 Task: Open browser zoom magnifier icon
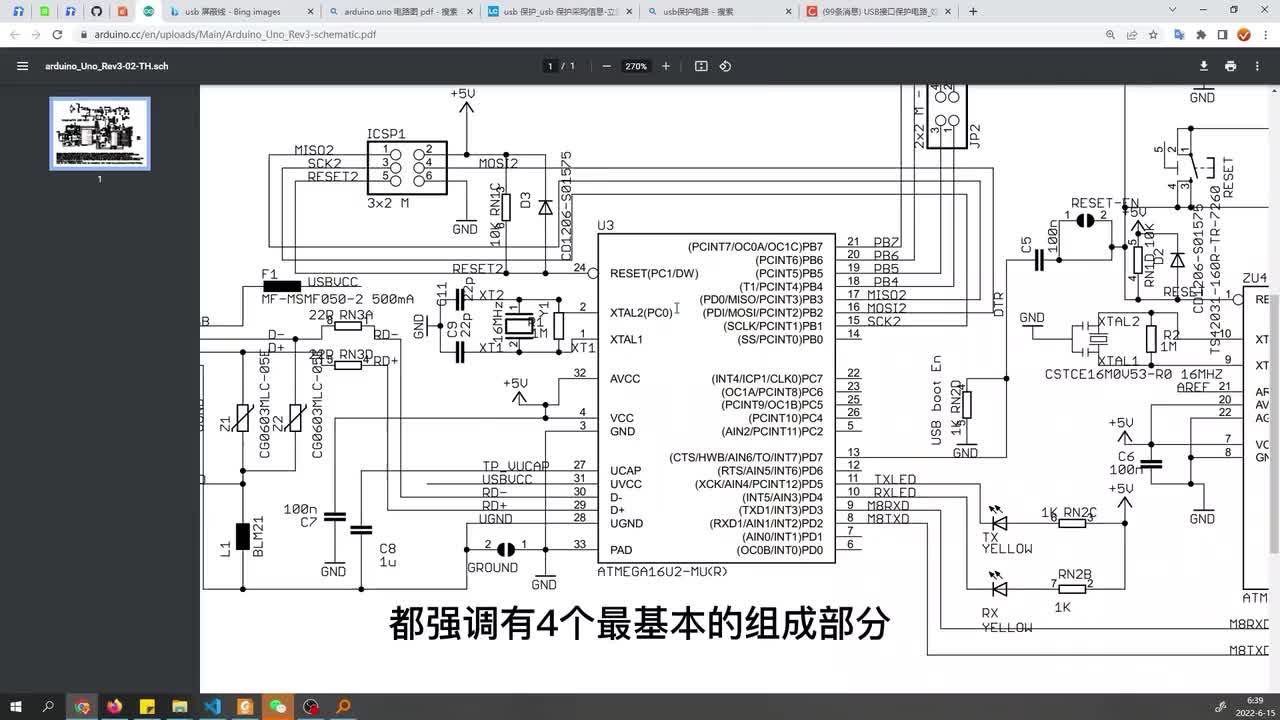point(1110,34)
